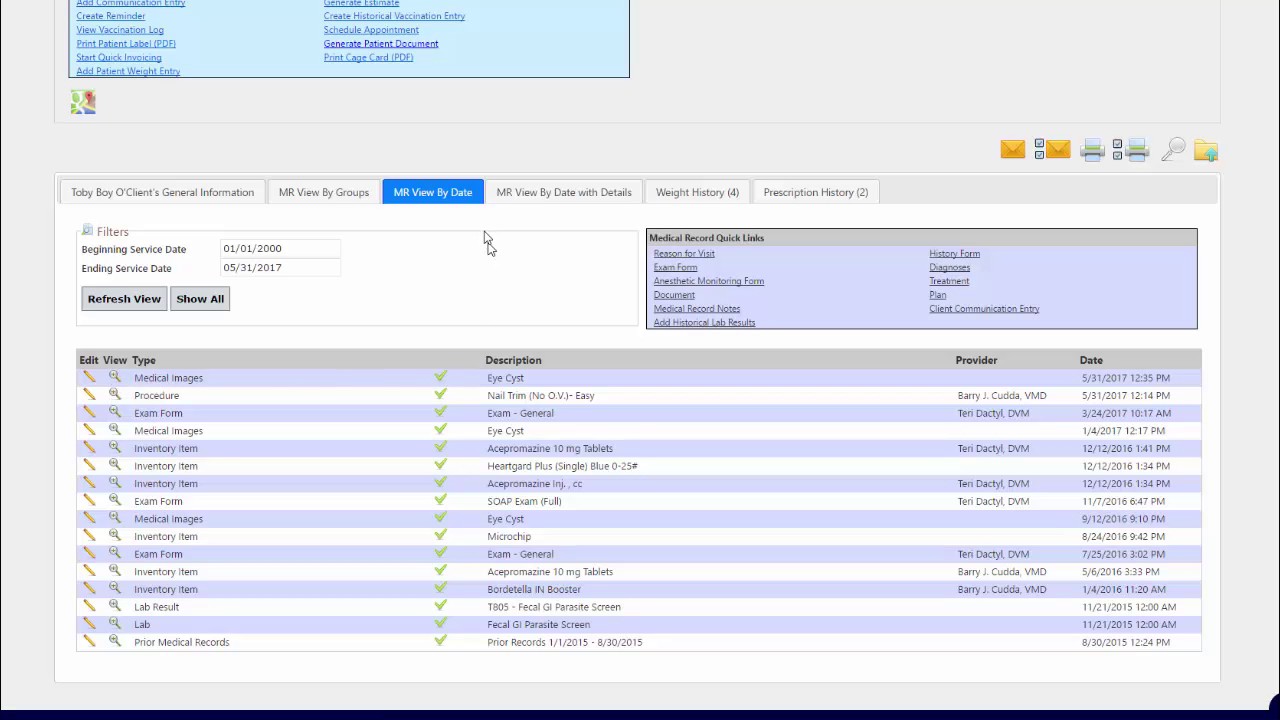The height and width of the screenshot is (720, 1280).
Task: Click the Start Quick Invoicing link
Action: pyautogui.click(x=119, y=58)
